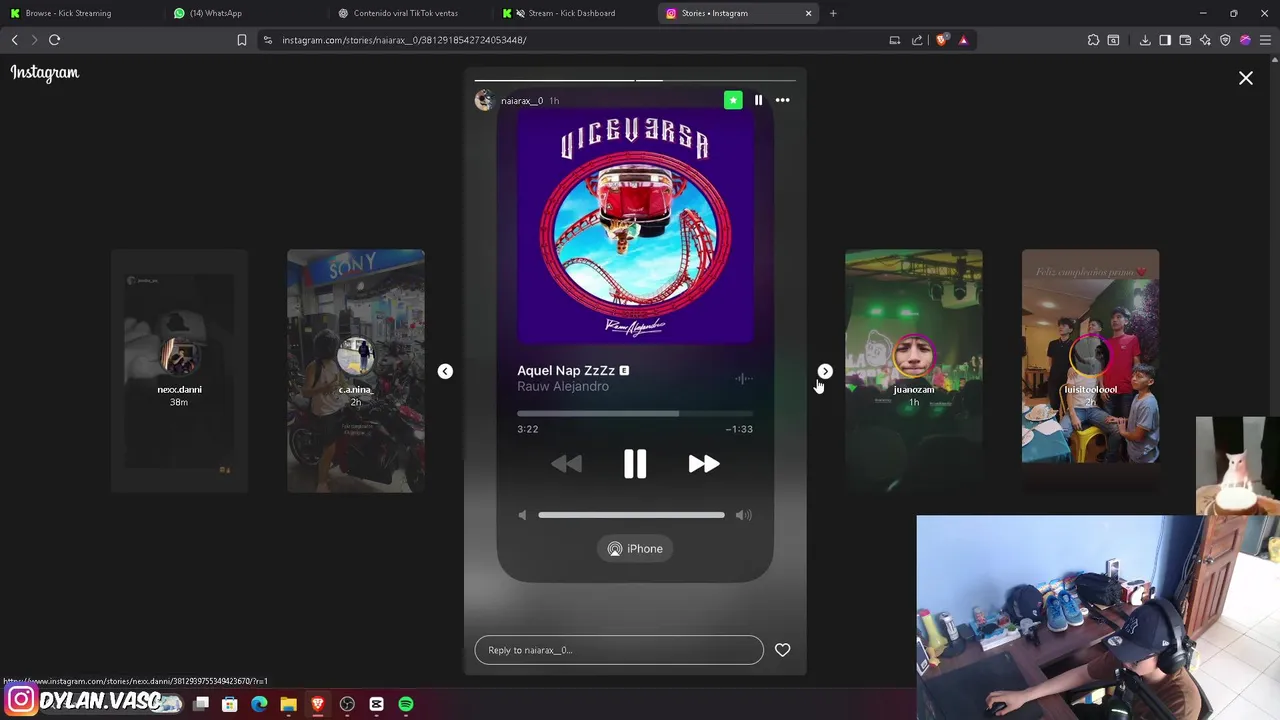
Task: Click story progress bar at top
Action: [635, 80]
